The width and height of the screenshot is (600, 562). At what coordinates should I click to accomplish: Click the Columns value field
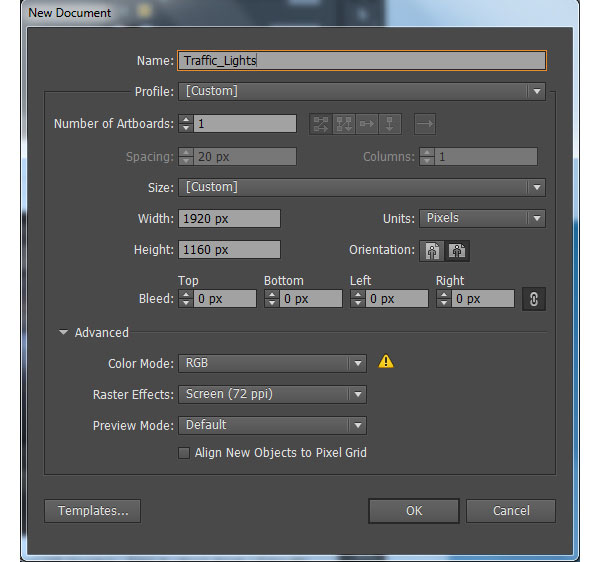pyautogui.click(x=486, y=157)
